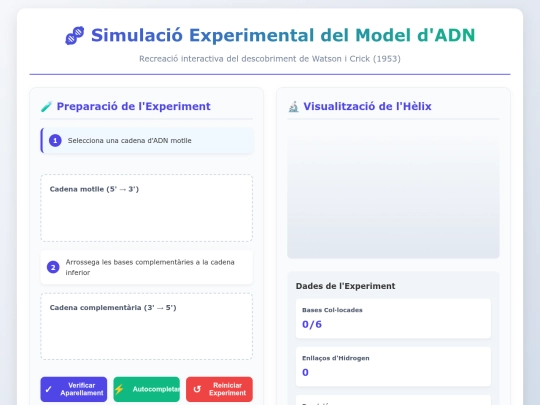Image resolution: width=540 pixels, height=405 pixels.
Task: Click the 'Visualització de l'Hèlix' heading
Action: (367, 106)
